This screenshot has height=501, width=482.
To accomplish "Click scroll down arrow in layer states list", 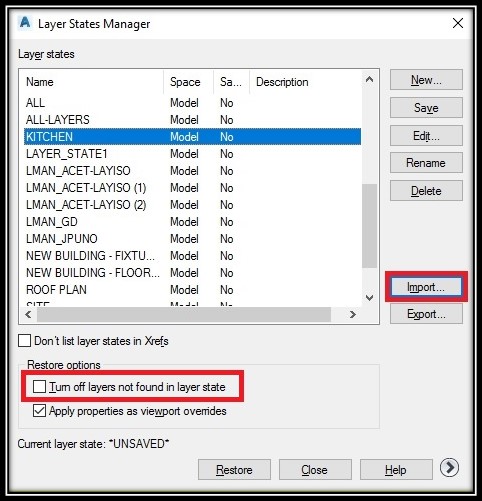I will click(x=369, y=298).
